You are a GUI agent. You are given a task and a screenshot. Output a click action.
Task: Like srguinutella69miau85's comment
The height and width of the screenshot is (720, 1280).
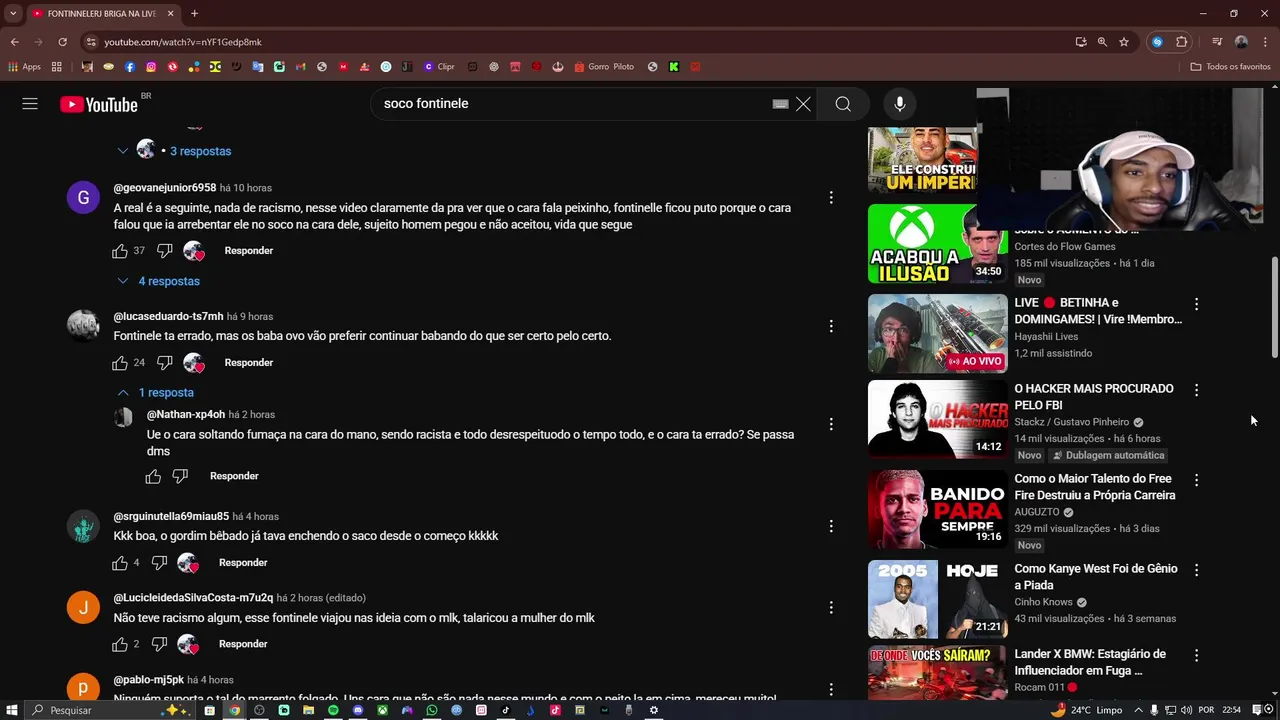pyautogui.click(x=120, y=563)
